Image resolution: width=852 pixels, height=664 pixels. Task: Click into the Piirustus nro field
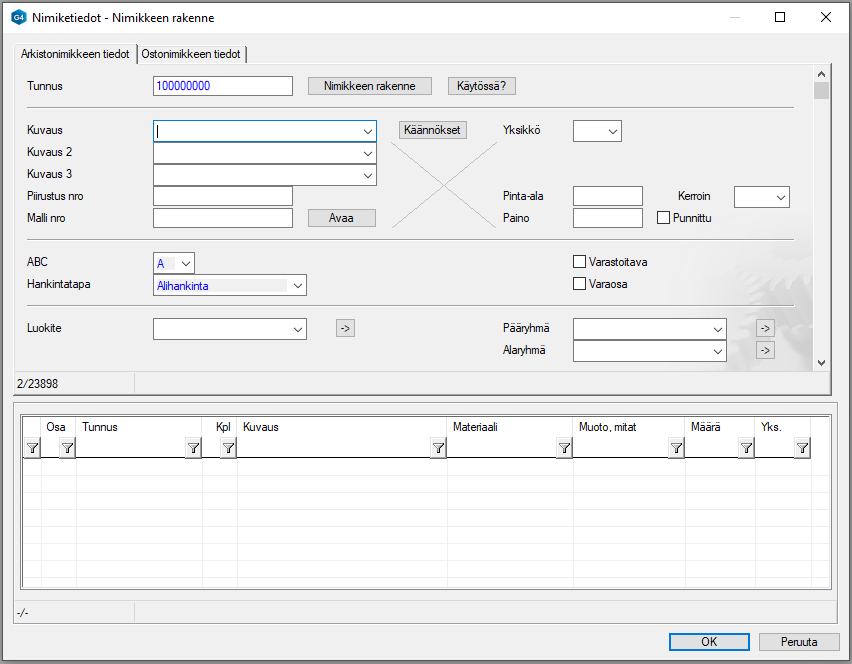pyautogui.click(x=223, y=196)
